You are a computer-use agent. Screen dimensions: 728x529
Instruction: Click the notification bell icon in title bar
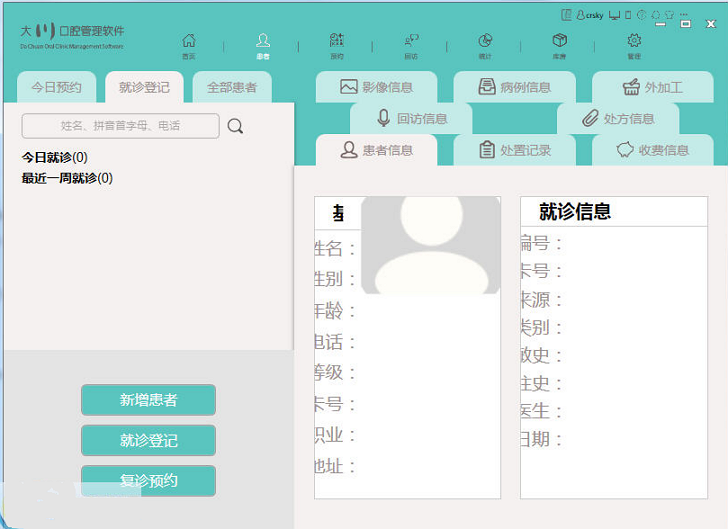(656, 15)
